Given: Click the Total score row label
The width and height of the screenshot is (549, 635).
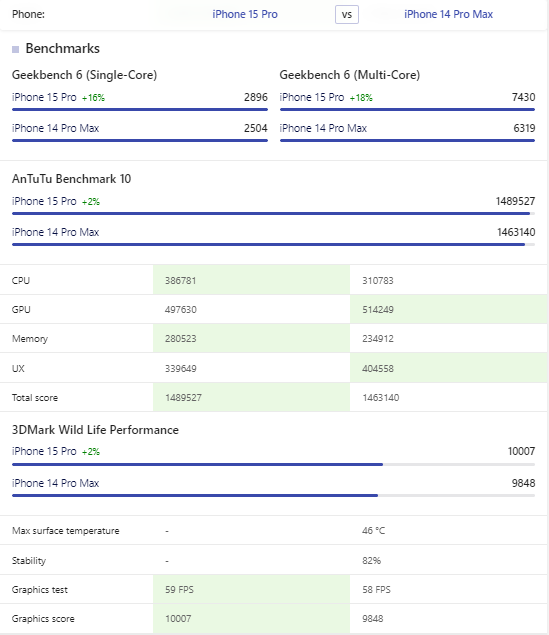Looking at the screenshot, I should tap(35, 397).
